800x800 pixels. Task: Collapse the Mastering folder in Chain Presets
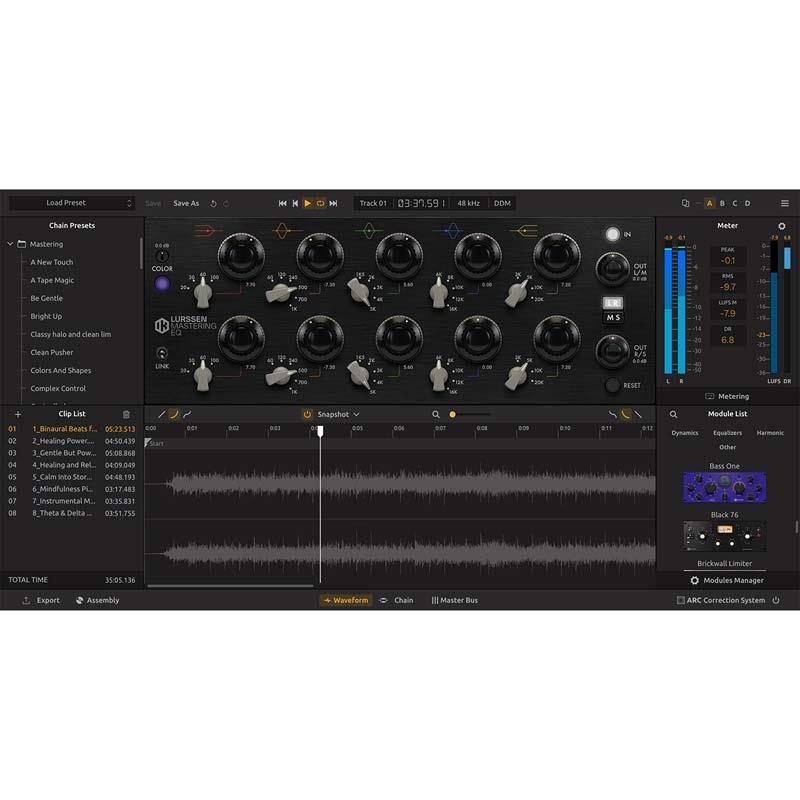tap(9, 243)
